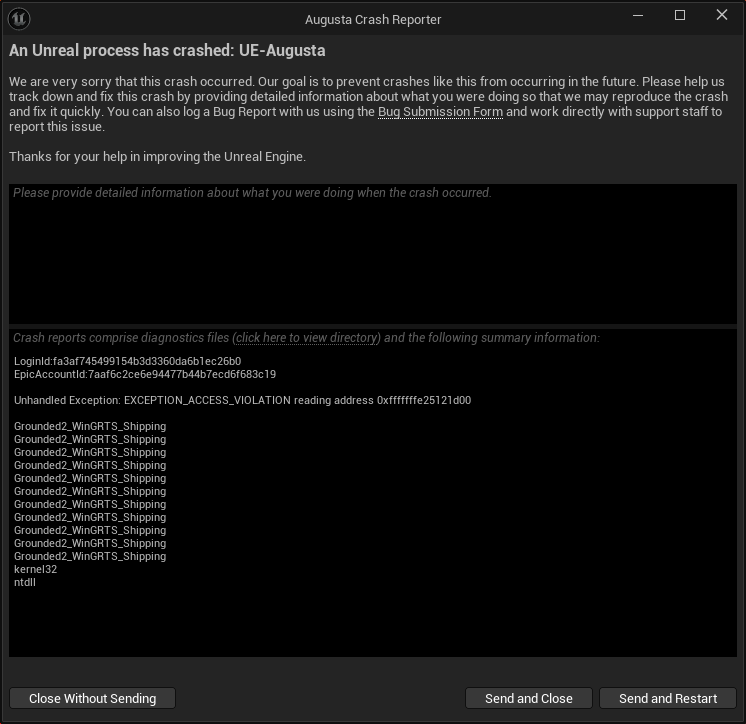This screenshot has width=746, height=724.
Task: Hit the Send and Restart button
Action: [667, 698]
